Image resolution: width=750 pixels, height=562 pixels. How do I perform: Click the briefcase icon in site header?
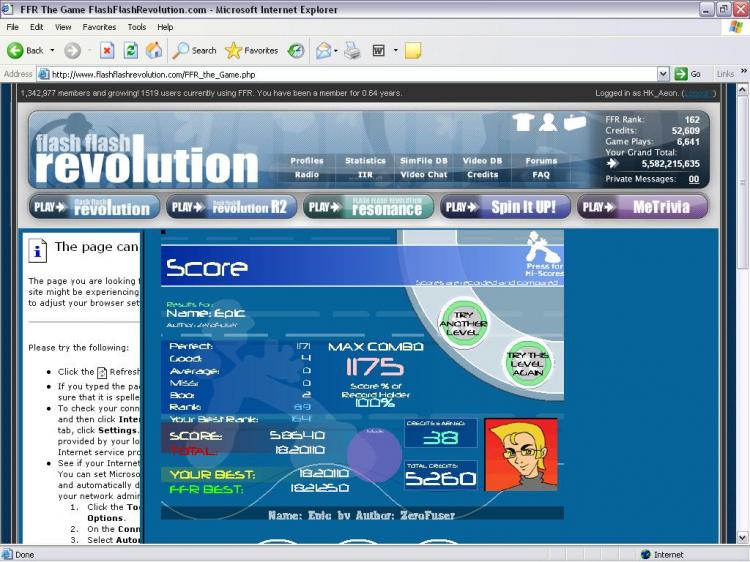[574, 122]
